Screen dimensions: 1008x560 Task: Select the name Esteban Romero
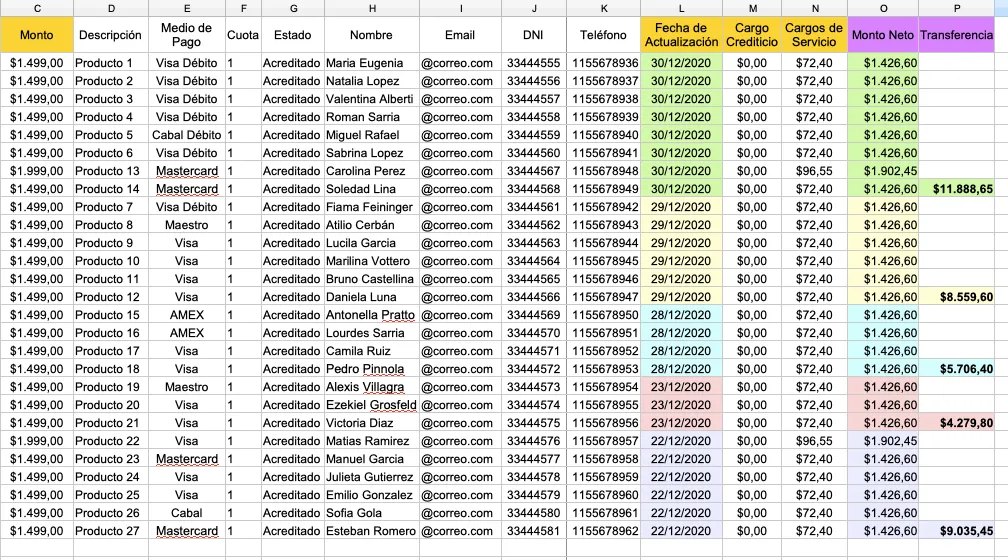click(371, 531)
